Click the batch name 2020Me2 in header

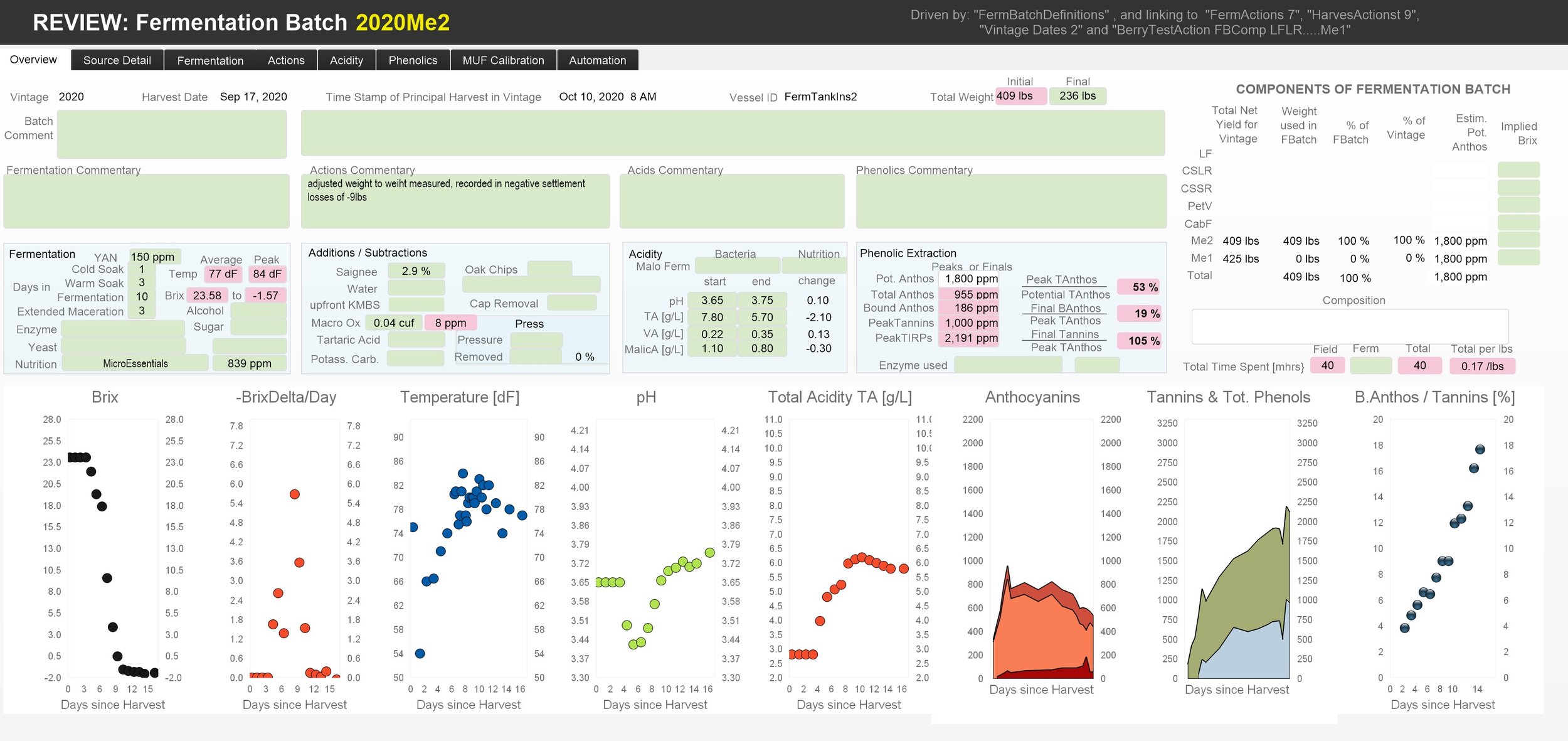click(403, 23)
